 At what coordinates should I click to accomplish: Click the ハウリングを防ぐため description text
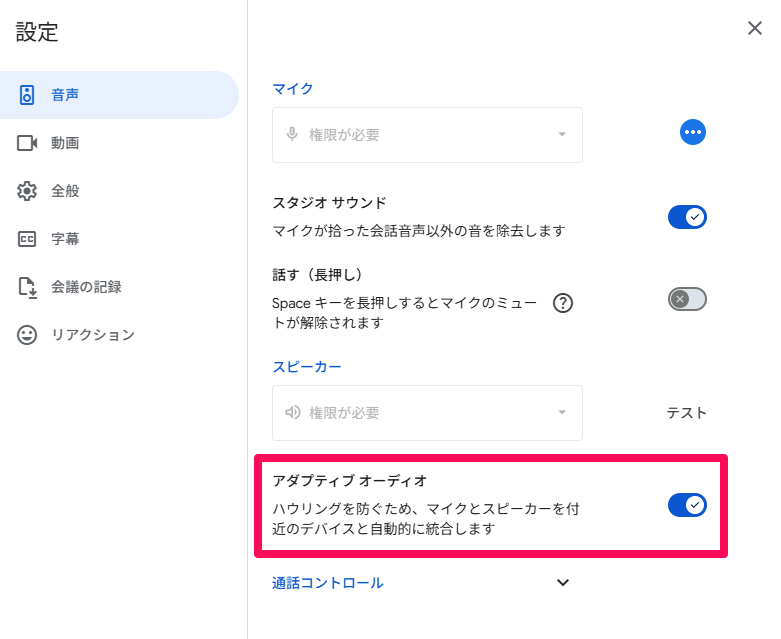pyautogui.click(x=426, y=518)
